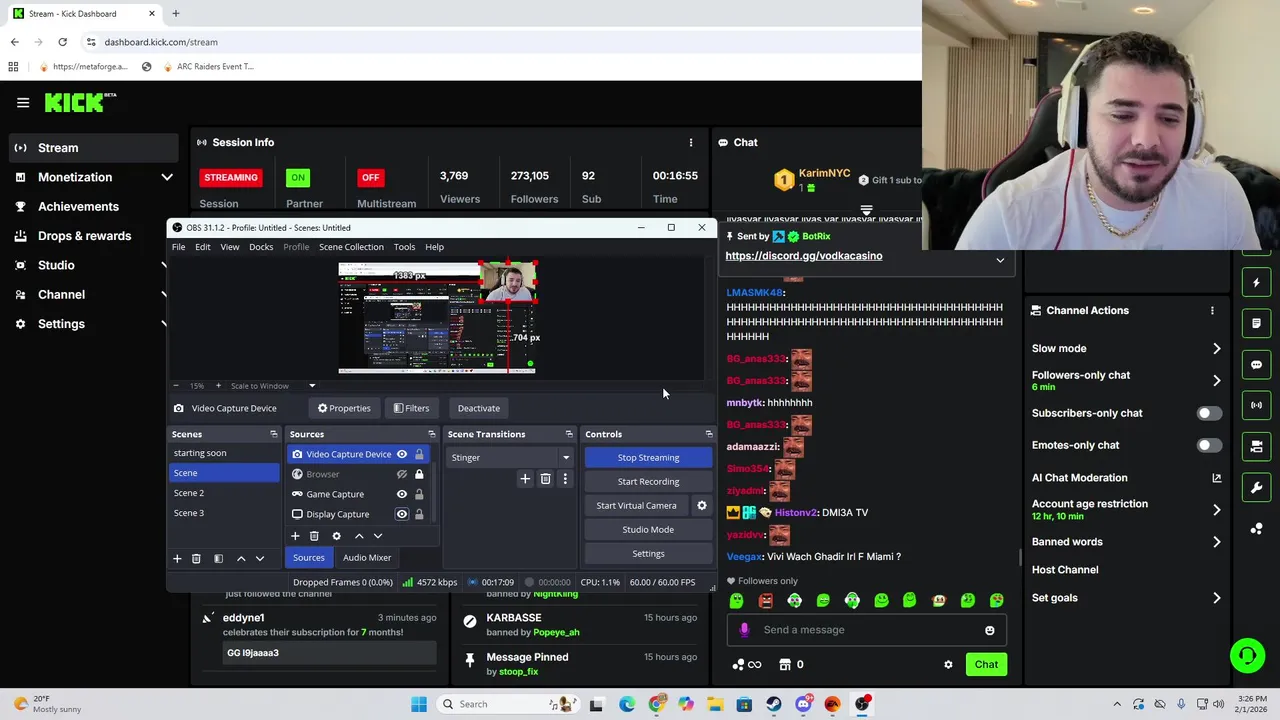Click the camera sidebar icon
Screen dimensions: 1280x720
[1256, 446]
